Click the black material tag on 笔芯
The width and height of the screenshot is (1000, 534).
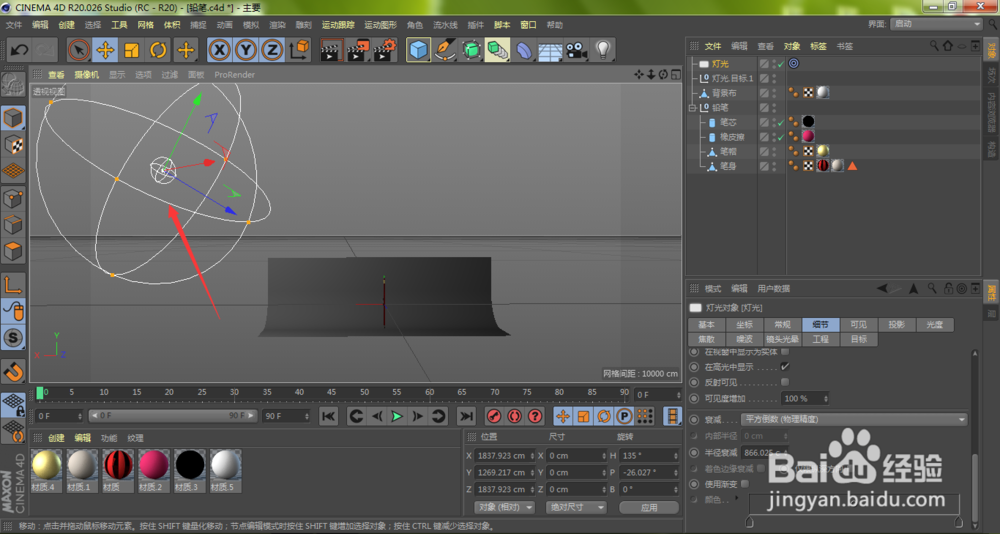(808, 121)
